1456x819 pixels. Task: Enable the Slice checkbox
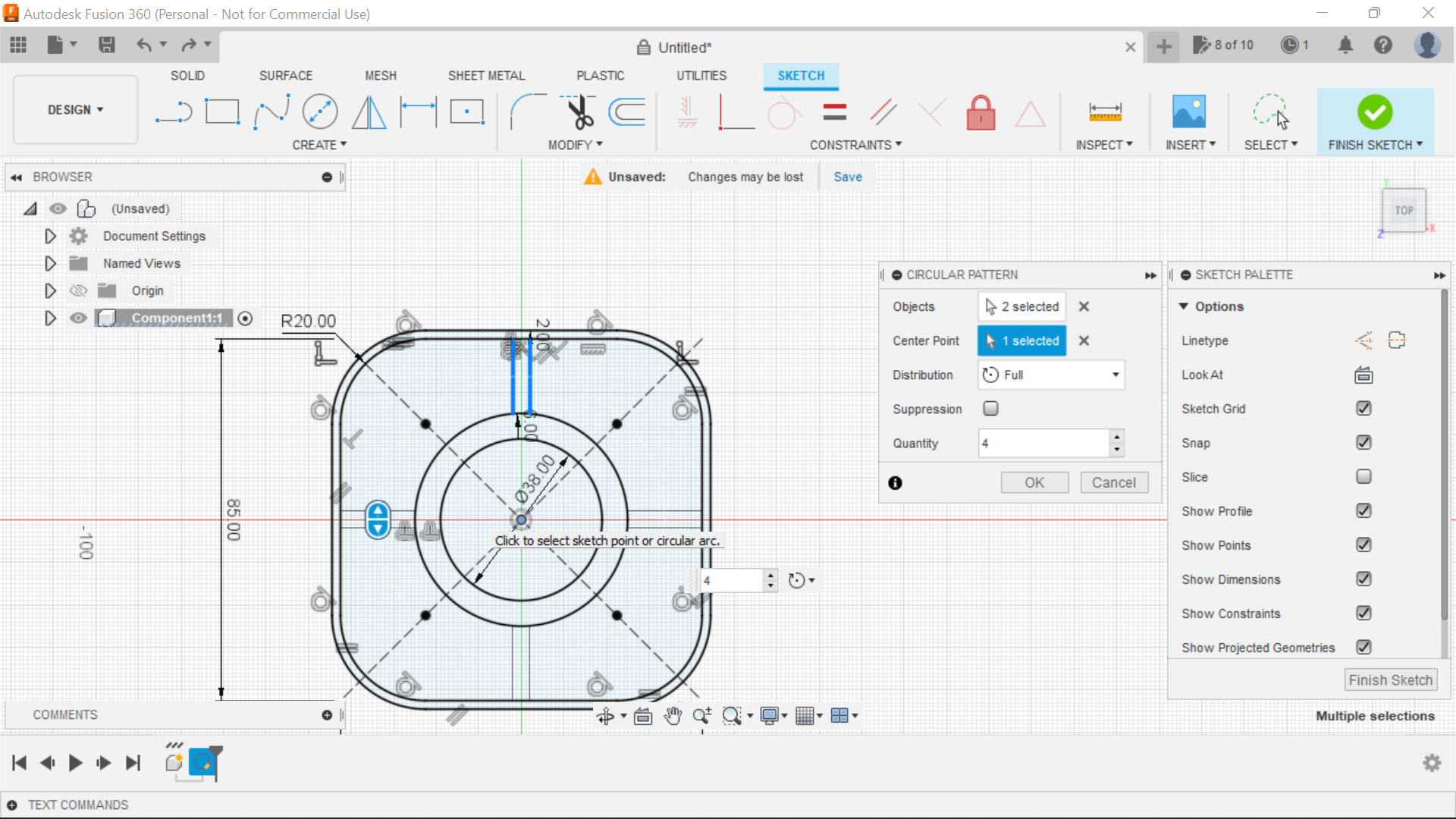click(1363, 477)
